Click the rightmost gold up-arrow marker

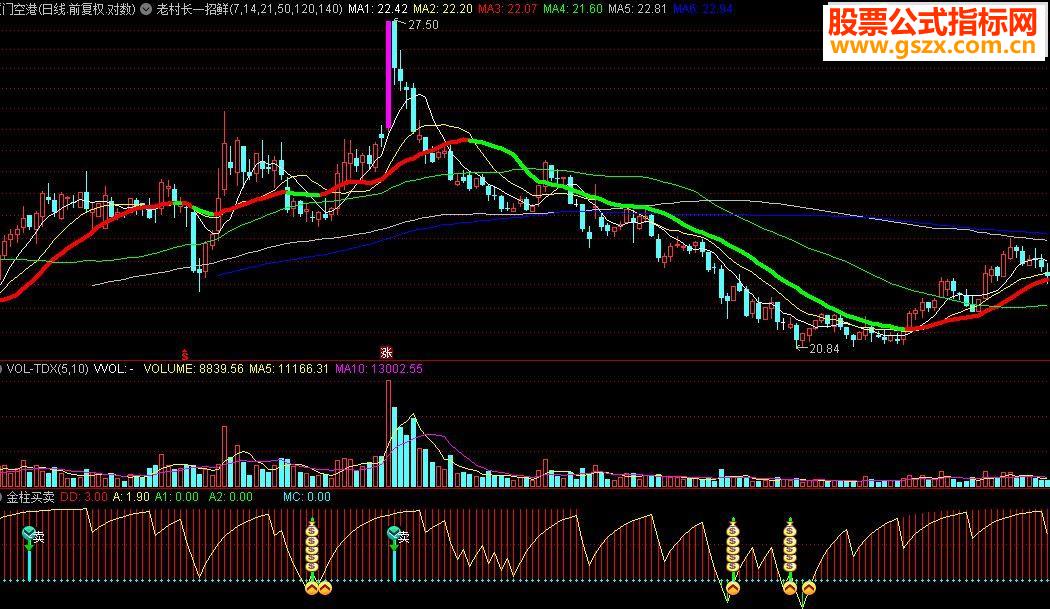coord(809,588)
